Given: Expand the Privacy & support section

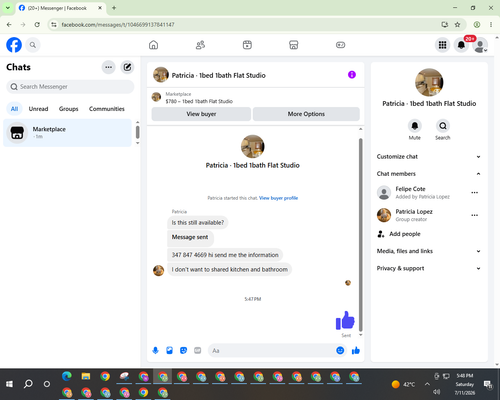Looking at the screenshot, I should pyautogui.click(x=429, y=268).
